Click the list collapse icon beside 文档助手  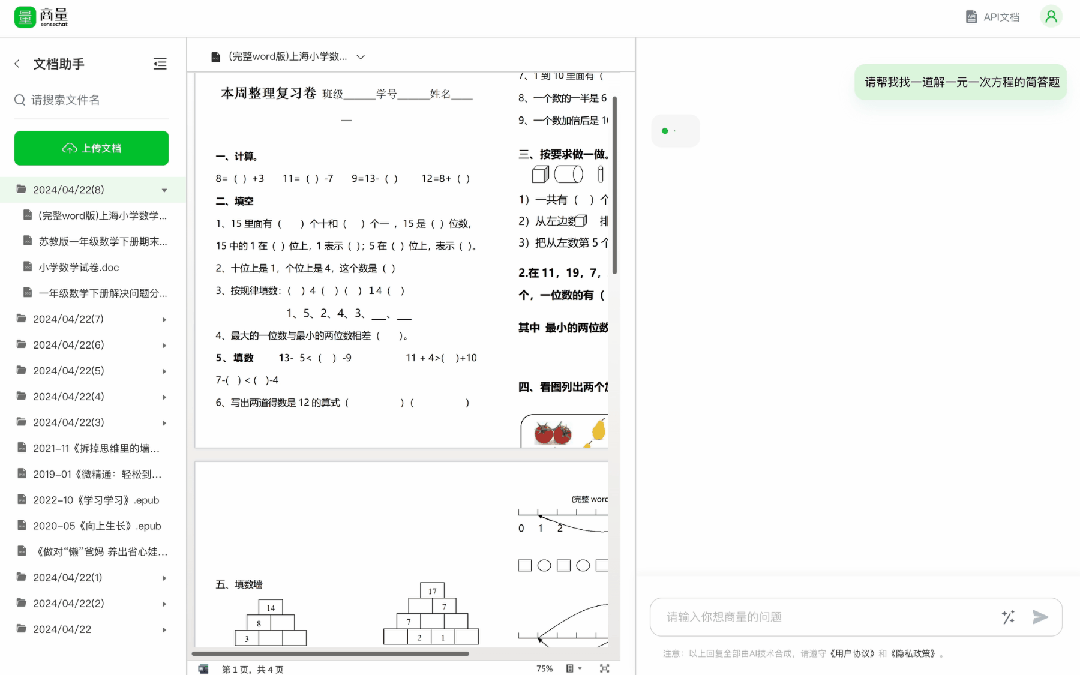tap(160, 63)
